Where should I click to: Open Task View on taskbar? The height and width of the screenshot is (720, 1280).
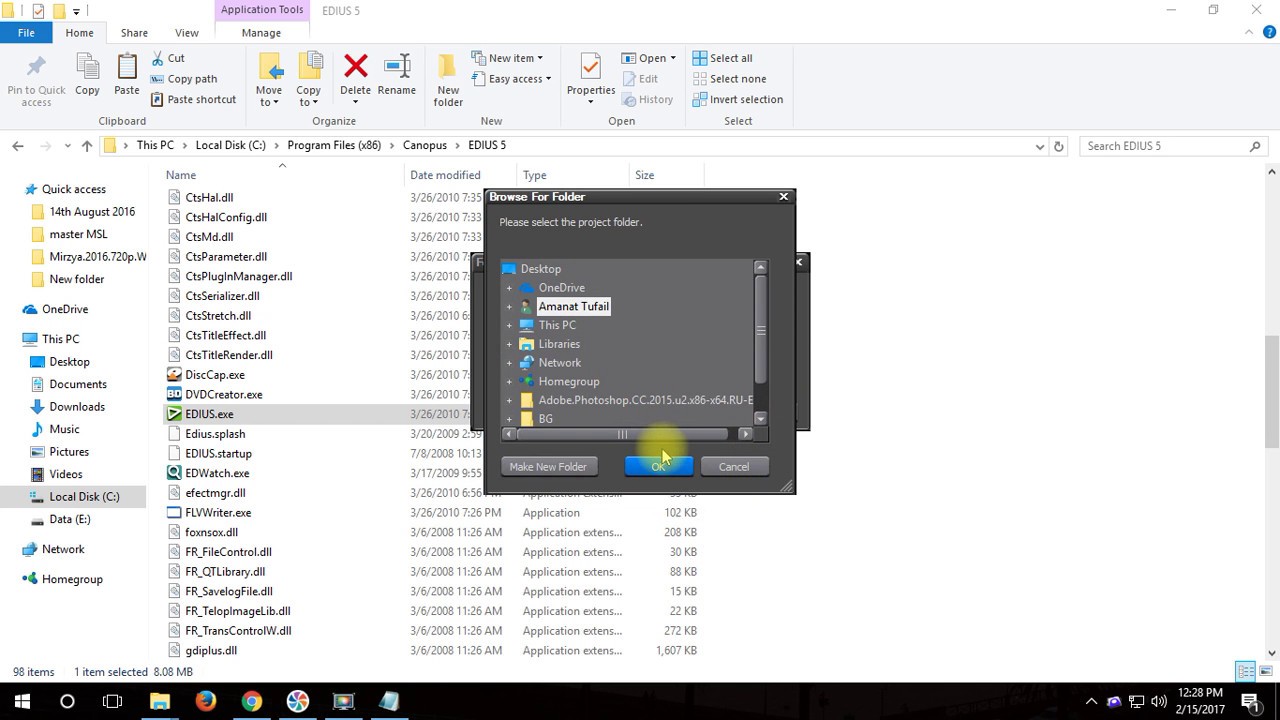[113, 701]
